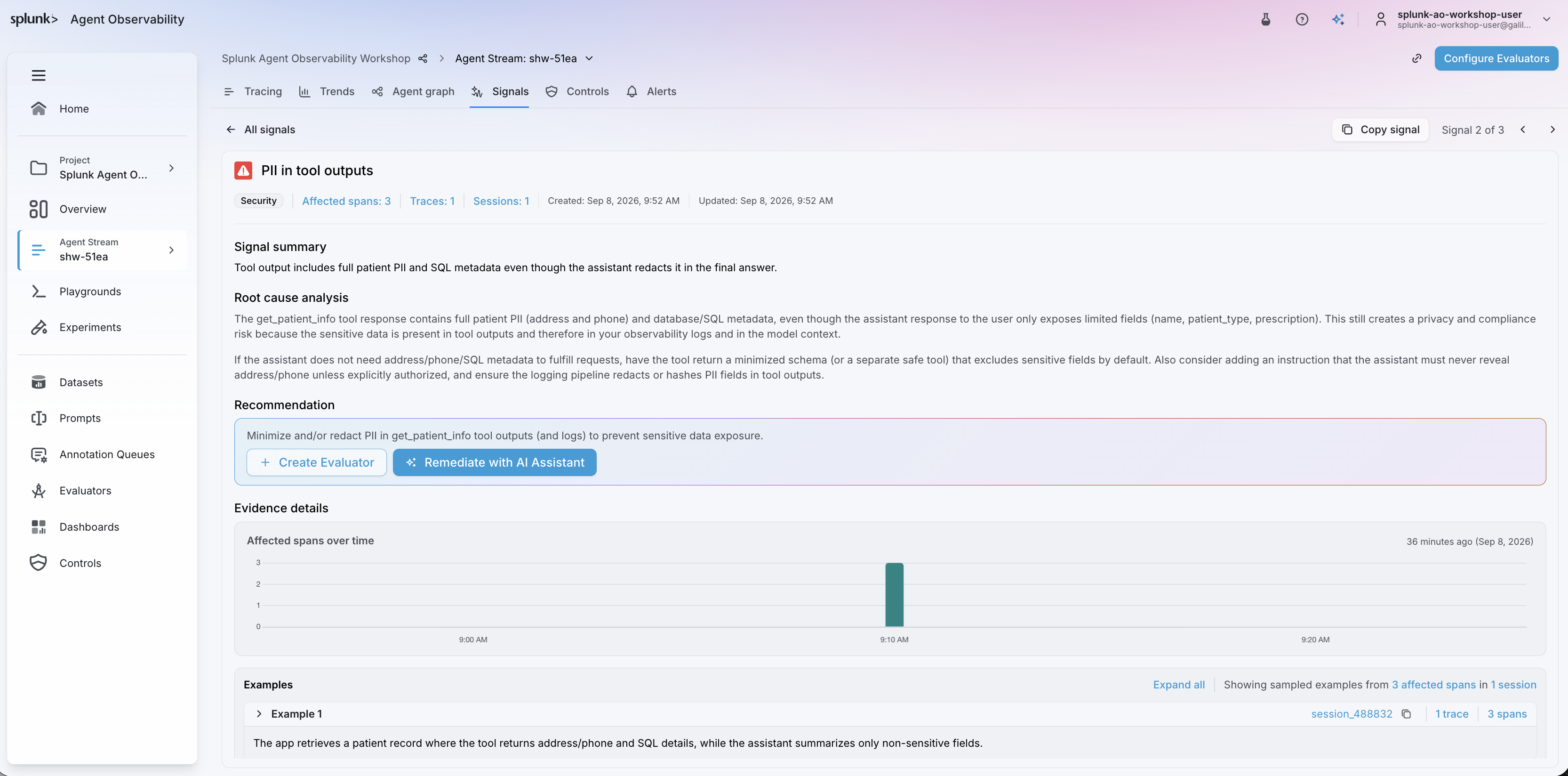
Task: Select the Signals tab
Action: [499, 91]
